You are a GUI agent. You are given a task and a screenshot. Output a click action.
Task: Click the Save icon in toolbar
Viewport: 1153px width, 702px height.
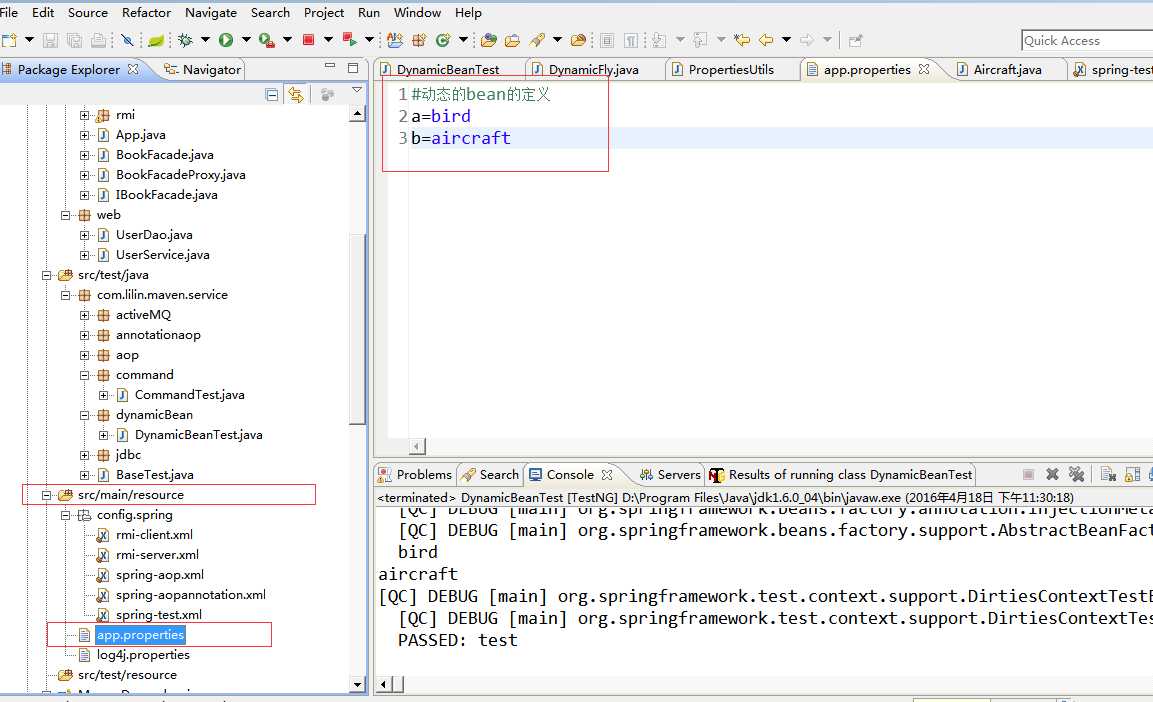(x=50, y=40)
